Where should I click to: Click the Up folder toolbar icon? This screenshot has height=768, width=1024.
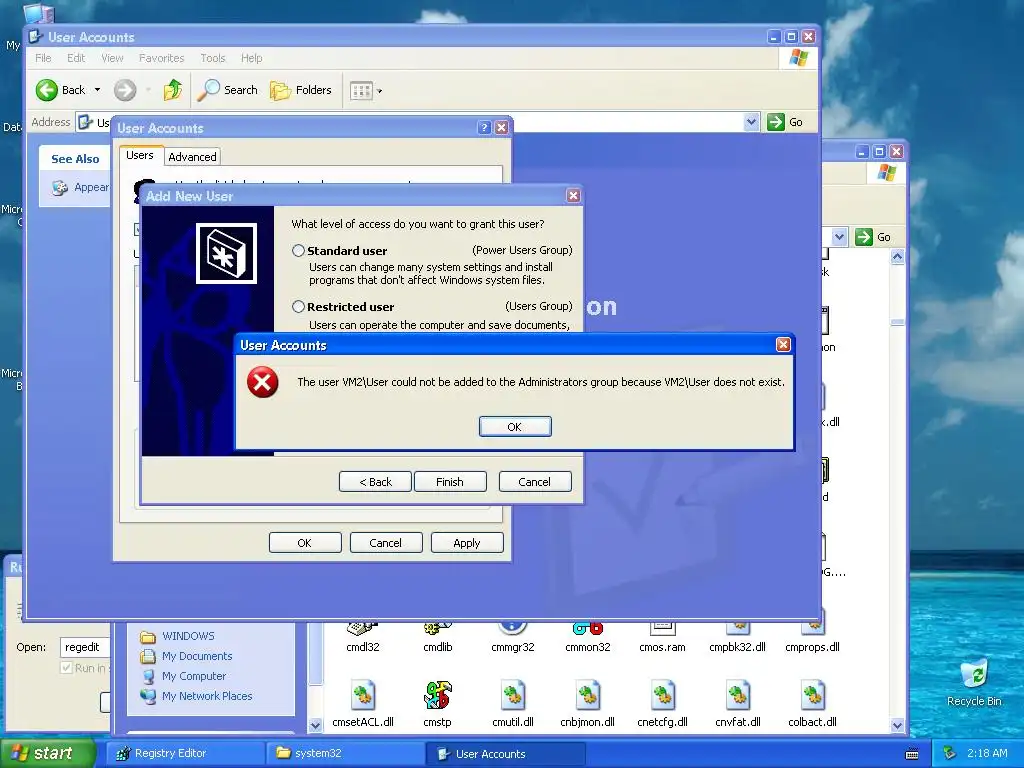[x=173, y=90]
